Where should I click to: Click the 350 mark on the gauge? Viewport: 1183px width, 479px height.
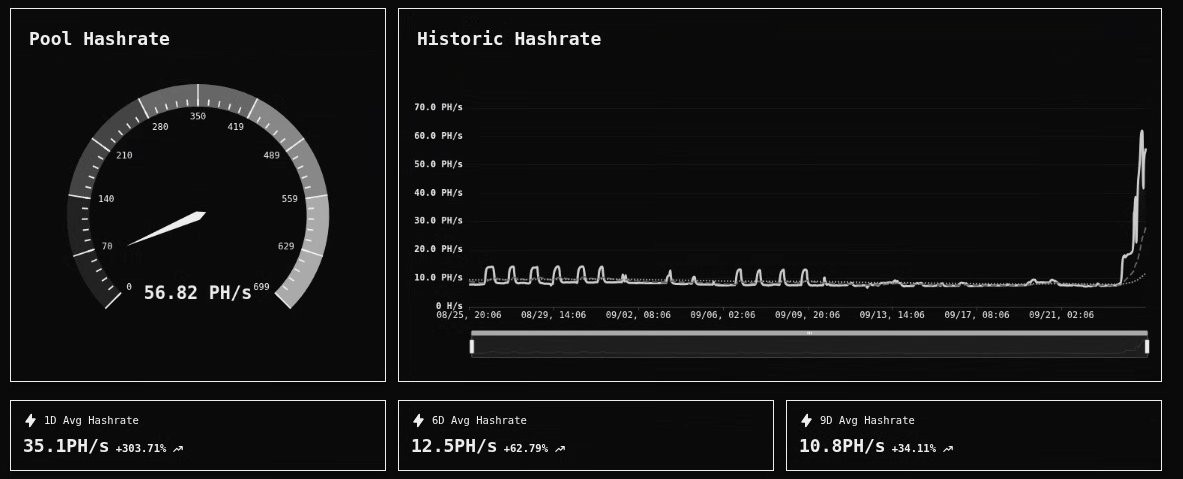coord(198,116)
